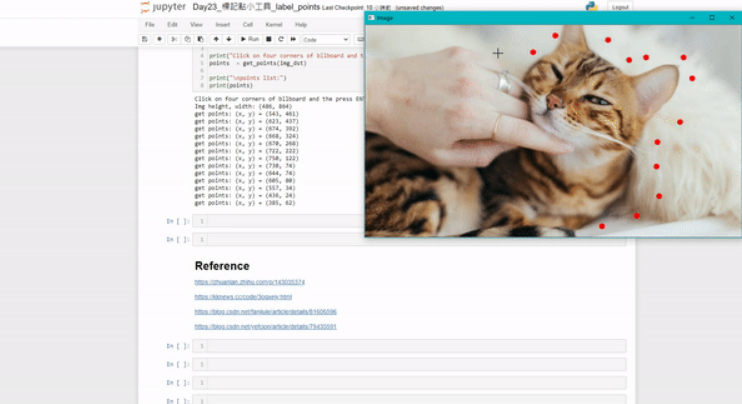This screenshot has height=404, width=742.
Task: Paste cells below using the clipboard icon
Action: coord(201,39)
